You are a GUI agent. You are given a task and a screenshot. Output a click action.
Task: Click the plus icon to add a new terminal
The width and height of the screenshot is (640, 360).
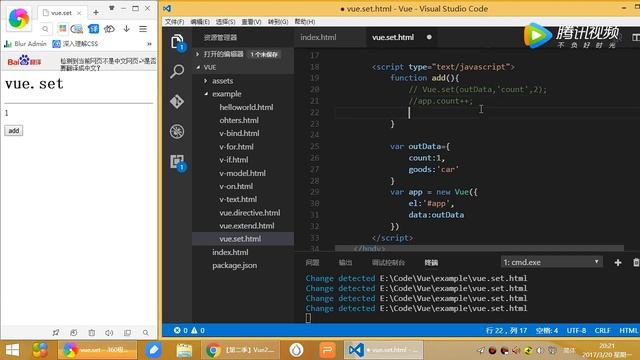point(618,262)
